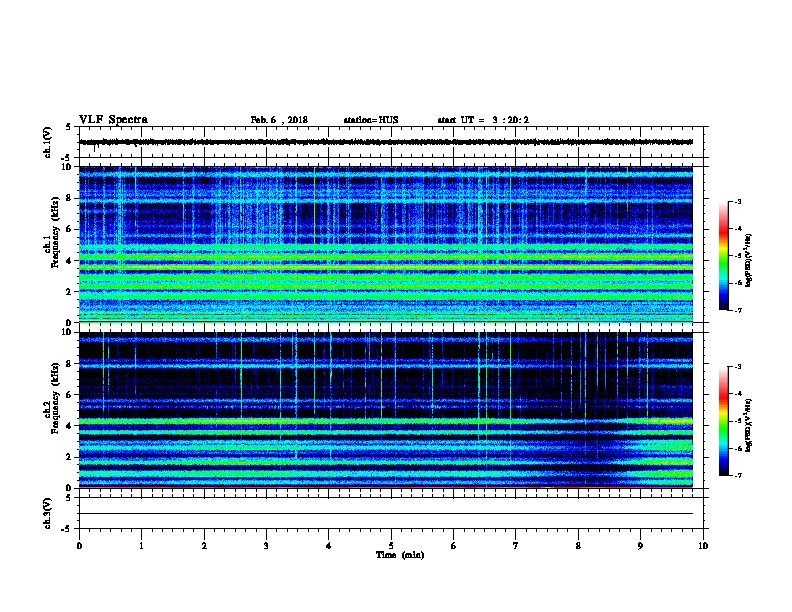792x612 pixels.
Task: Click the "-3" label on ch.1 color bar
Action: pos(738,202)
